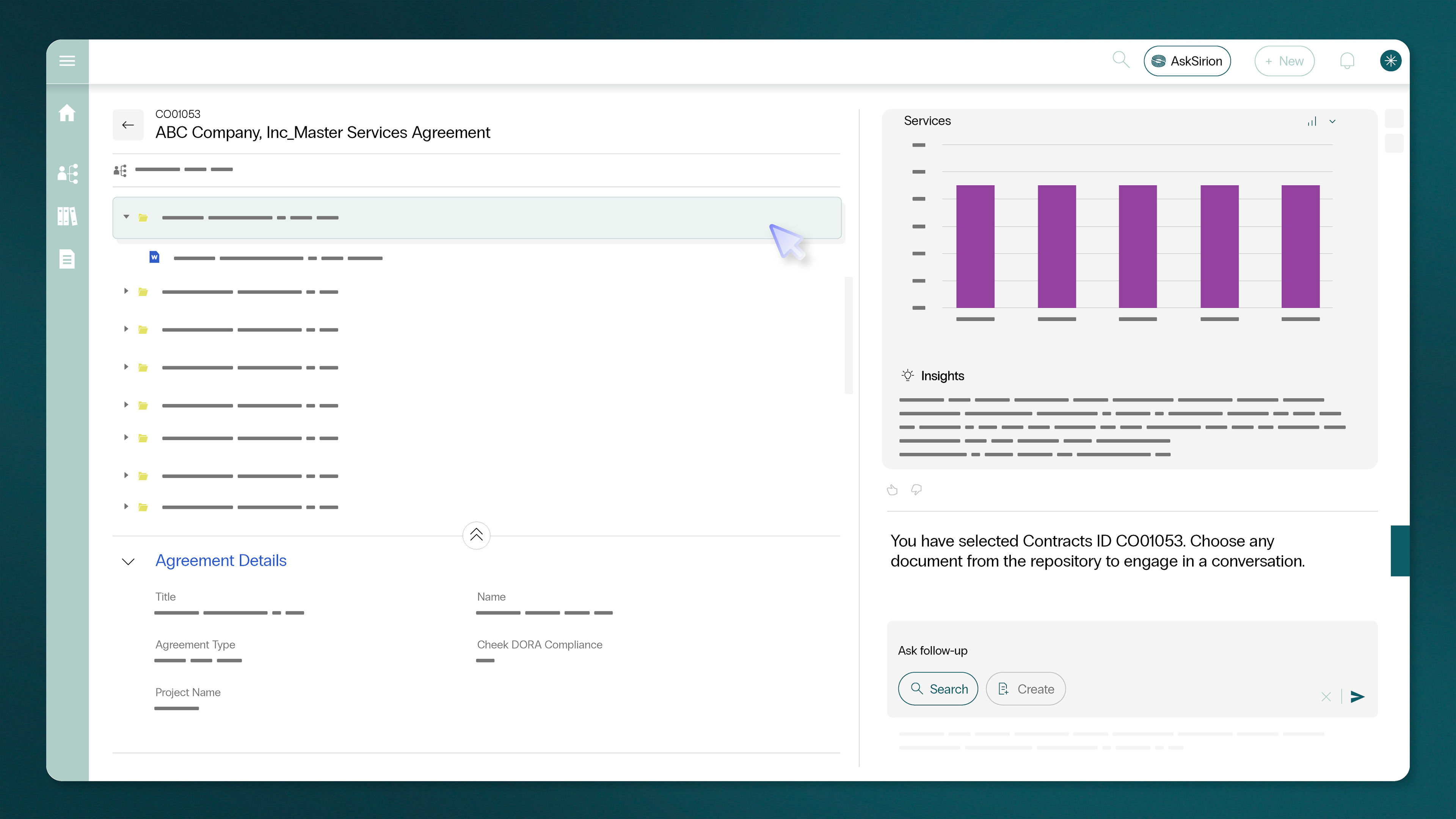Go to Home in sidebar
Screen dimensions: 1456x819
point(67,113)
